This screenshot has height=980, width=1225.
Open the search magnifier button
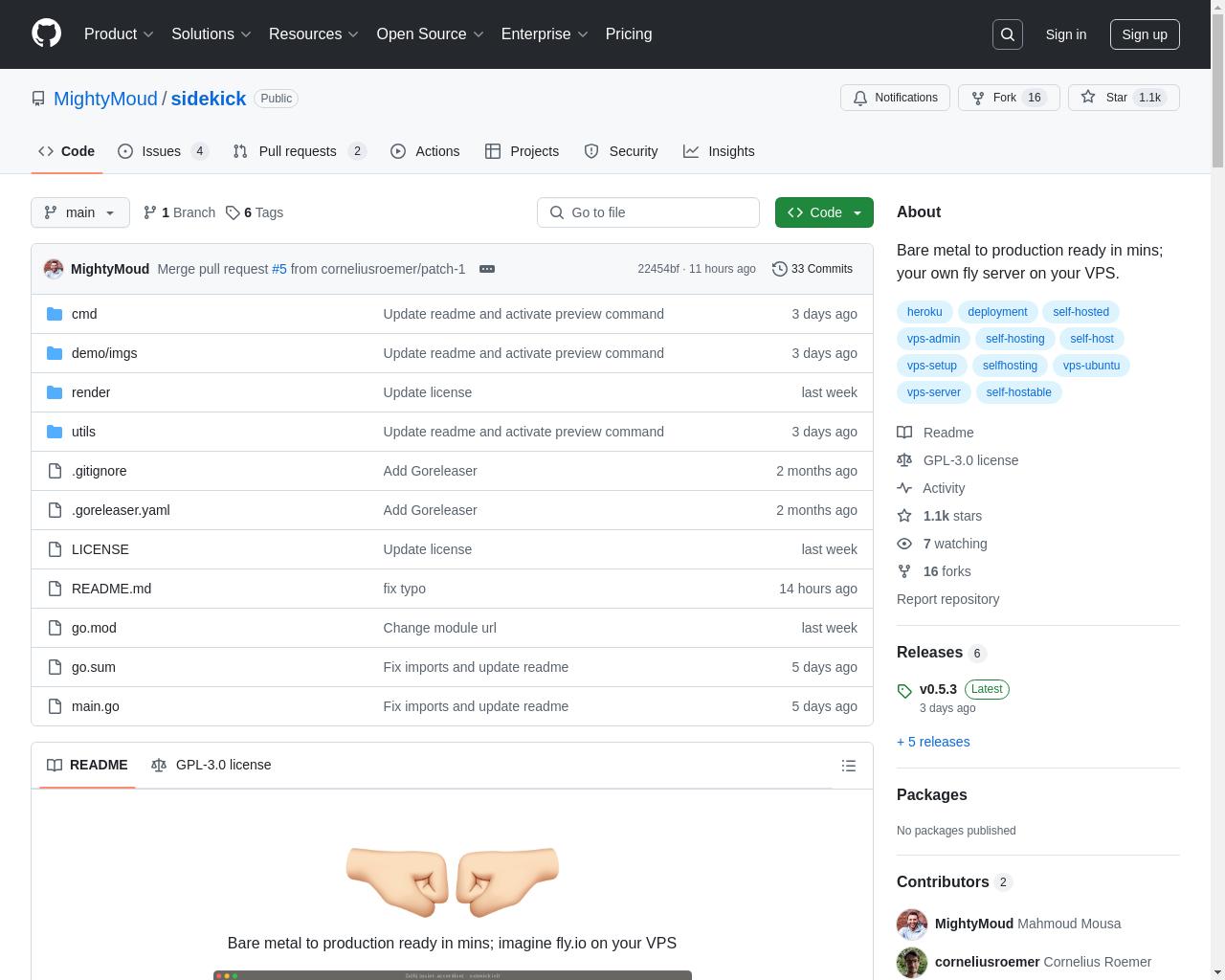(x=1008, y=34)
